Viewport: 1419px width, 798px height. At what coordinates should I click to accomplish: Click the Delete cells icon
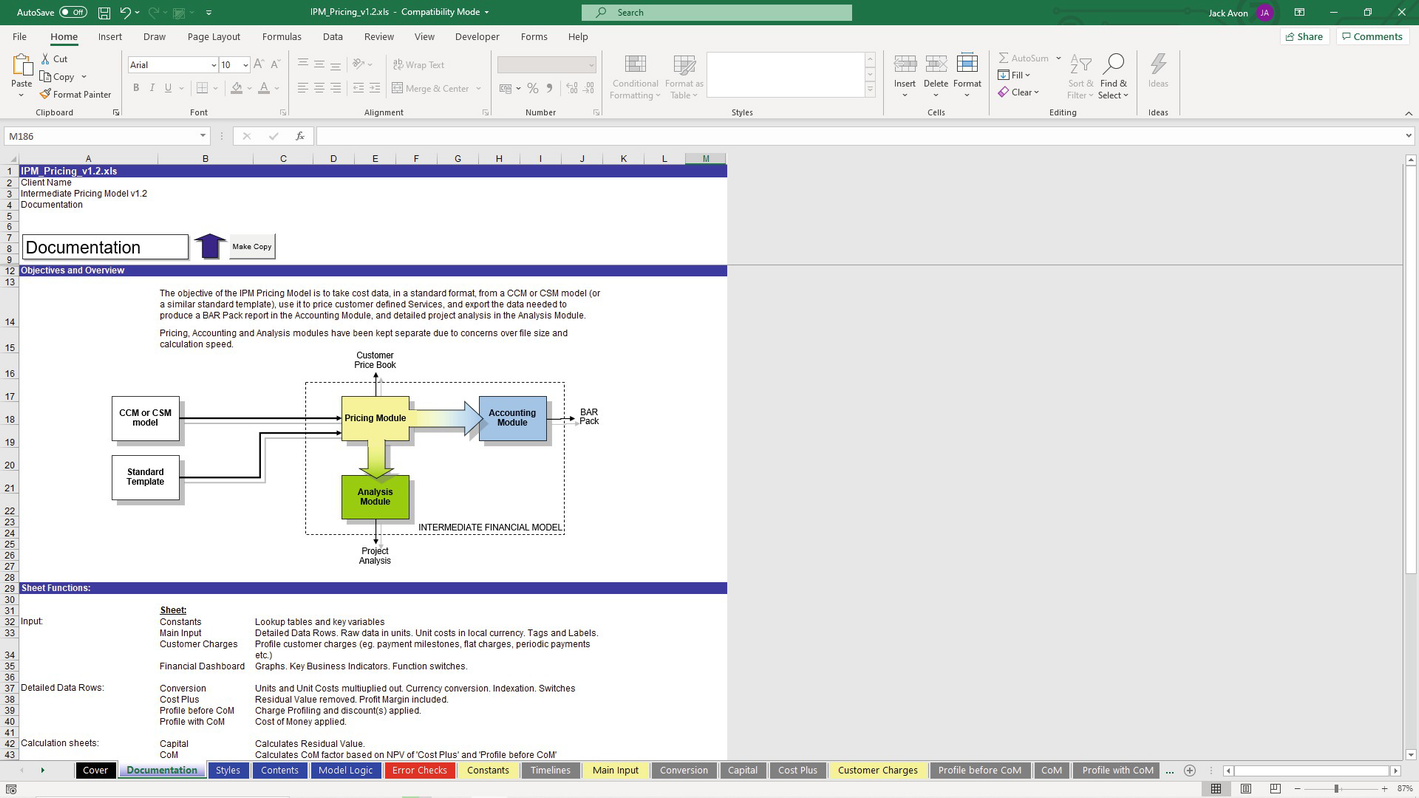(936, 65)
